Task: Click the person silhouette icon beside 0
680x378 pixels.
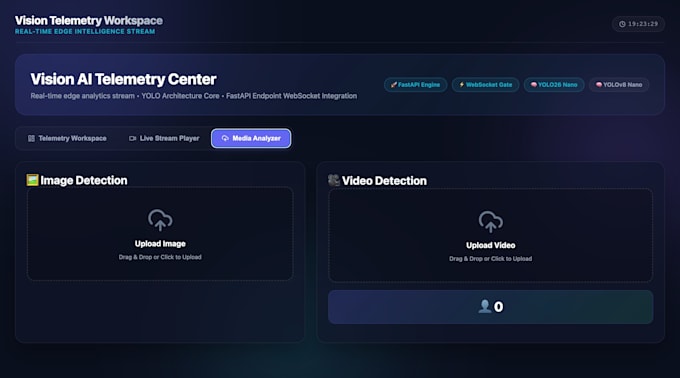Action: click(x=484, y=306)
